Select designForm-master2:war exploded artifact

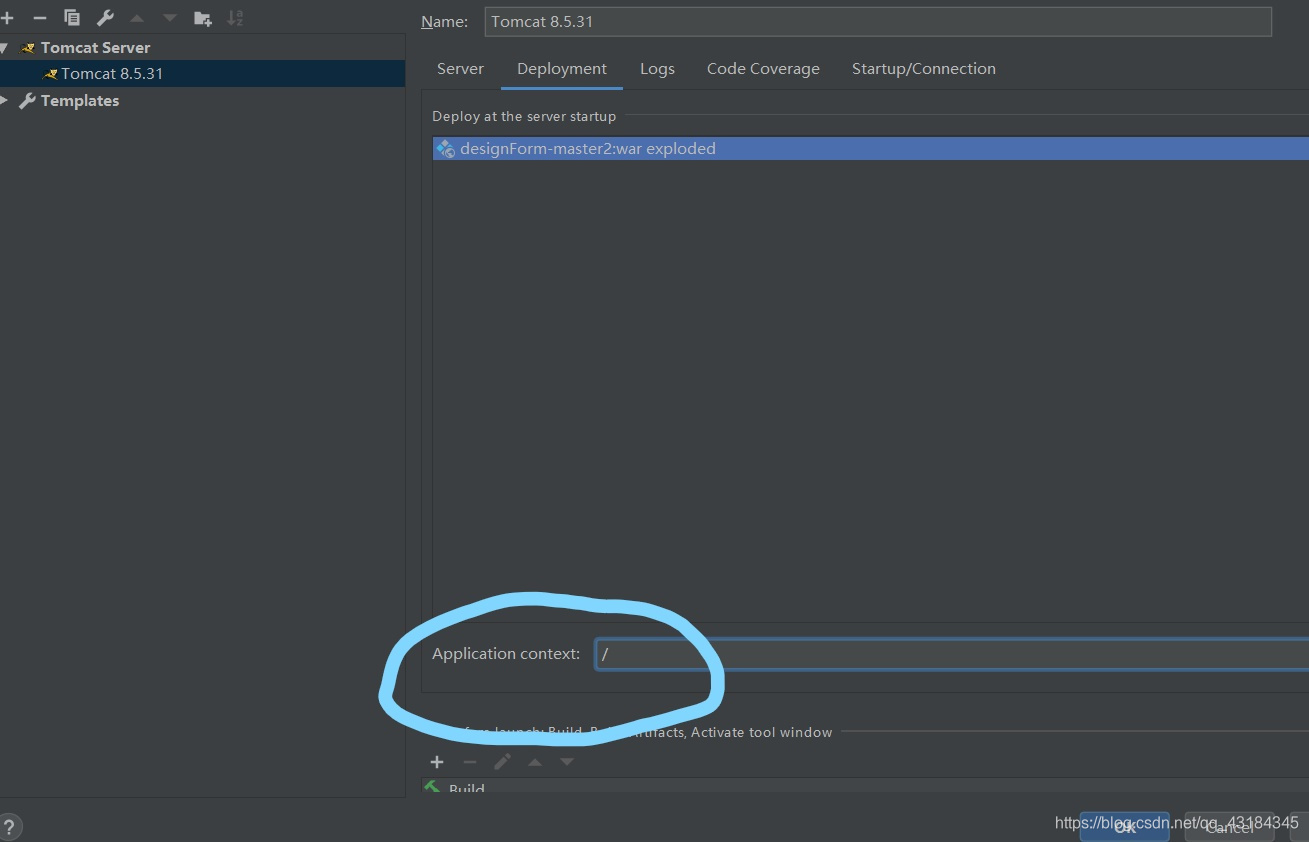(x=871, y=148)
